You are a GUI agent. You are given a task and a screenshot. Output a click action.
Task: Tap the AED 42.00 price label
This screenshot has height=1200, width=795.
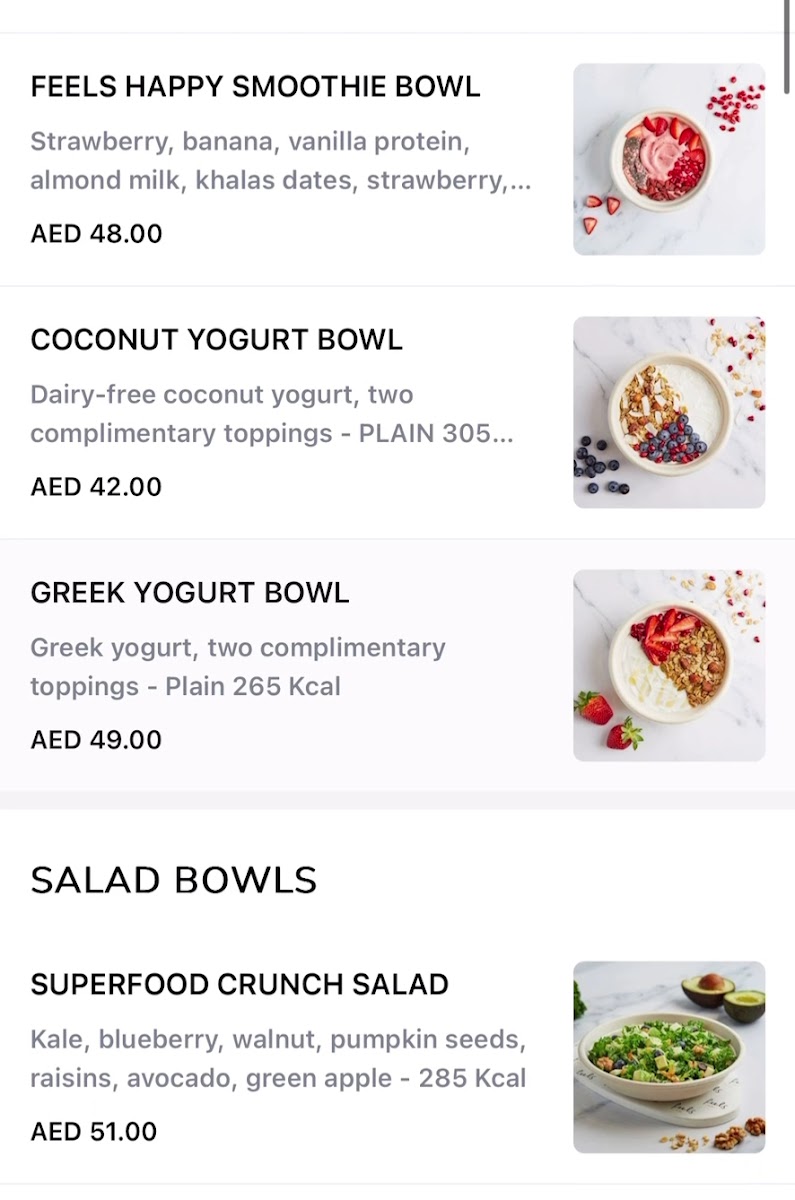tap(96, 487)
